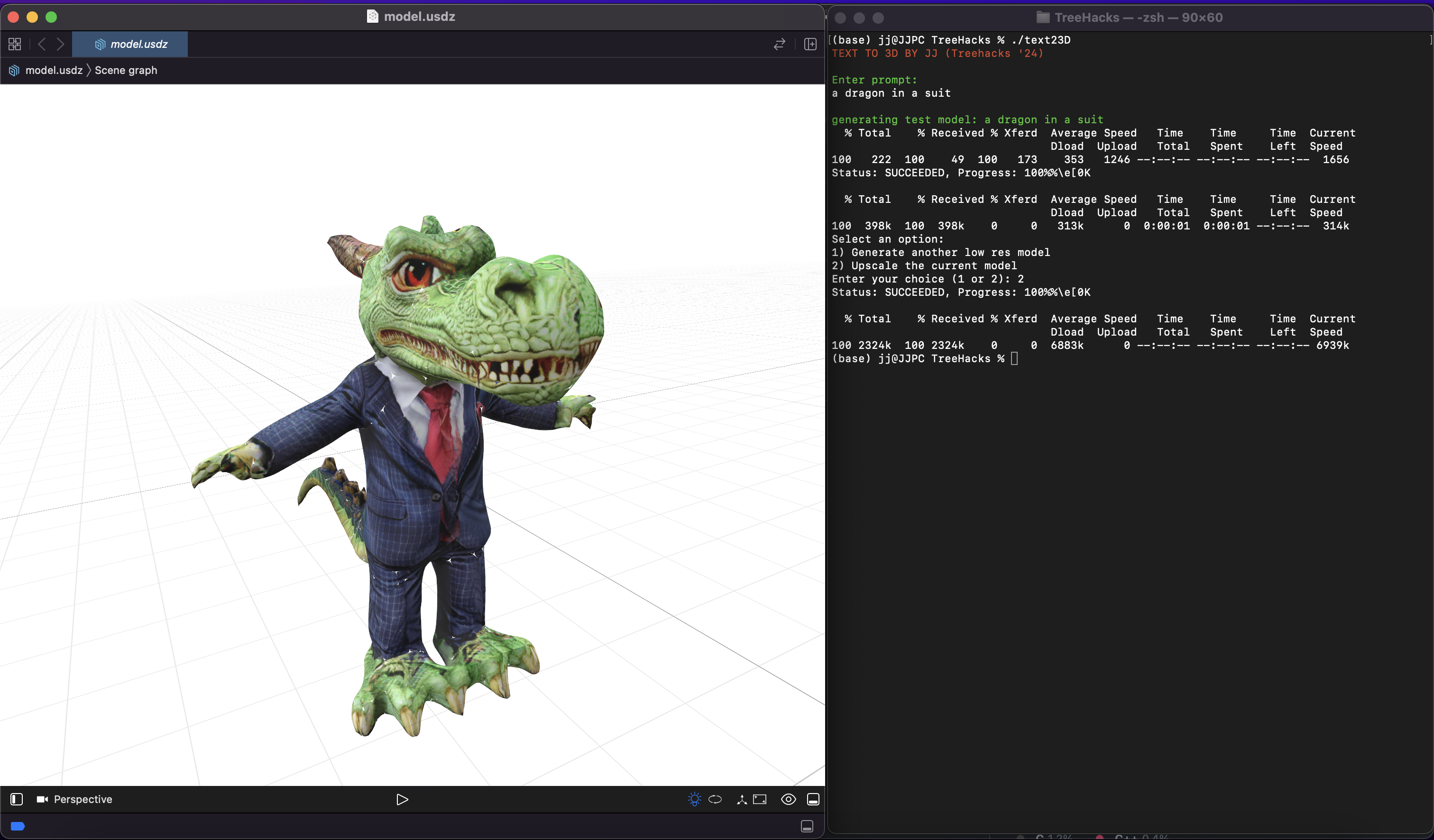Open the model.usdz breadcrumb menu
Image resolution: width=1434 pixels, height=840 pixels.
click(54, 70)
